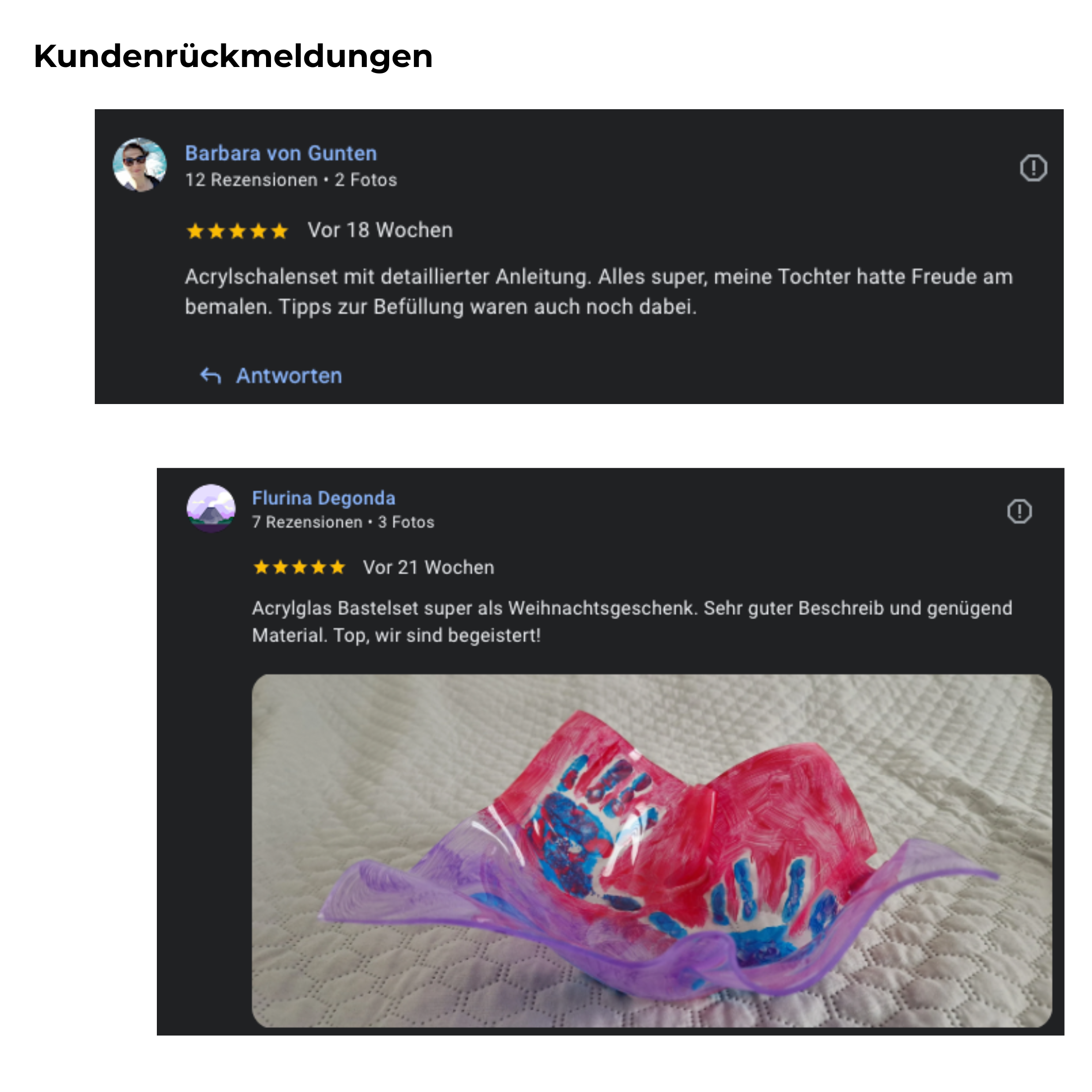Click Barbara's review text about Acrylschalenset
1092x1092 pixels.
pos(599,292)
